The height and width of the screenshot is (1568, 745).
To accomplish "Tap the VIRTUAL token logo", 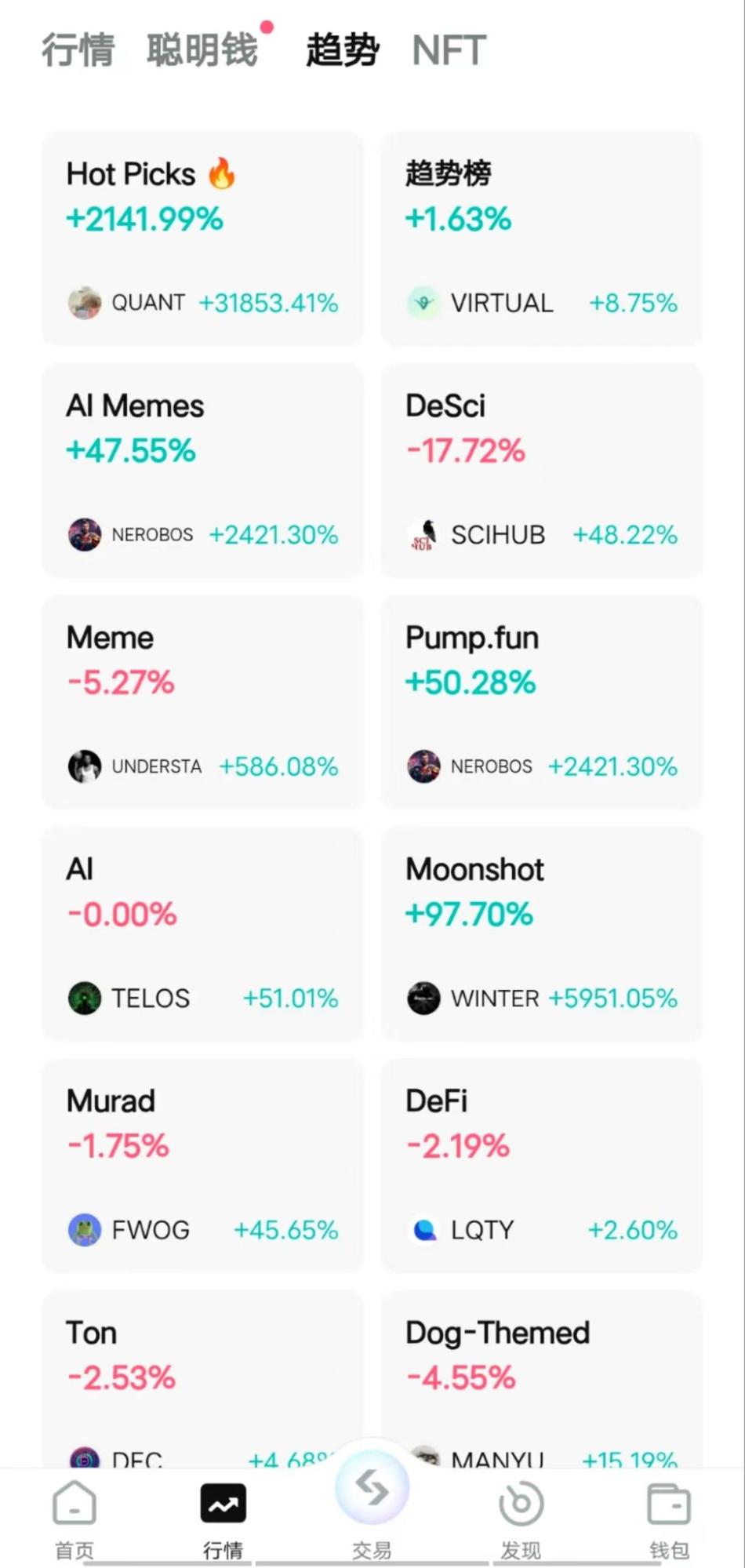I will tap(423, 303).
